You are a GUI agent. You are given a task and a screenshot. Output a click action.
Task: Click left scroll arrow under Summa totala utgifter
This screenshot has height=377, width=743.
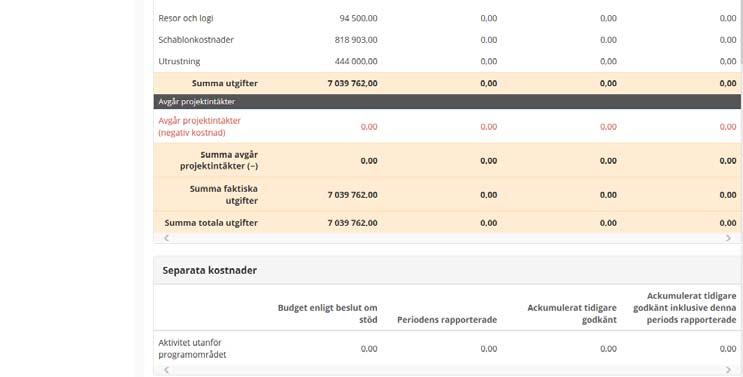tap(166, 238)
